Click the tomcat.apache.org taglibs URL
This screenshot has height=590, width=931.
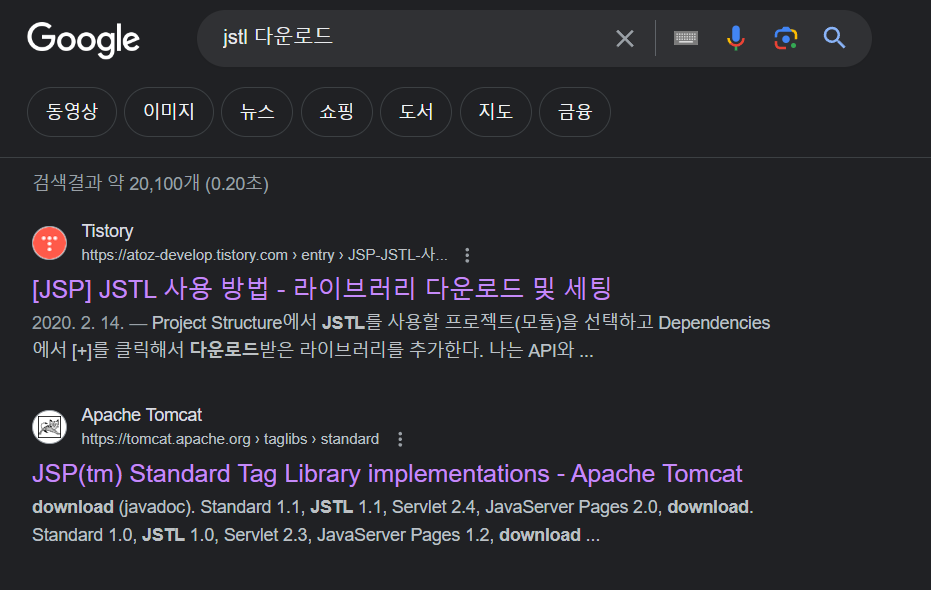230,439
